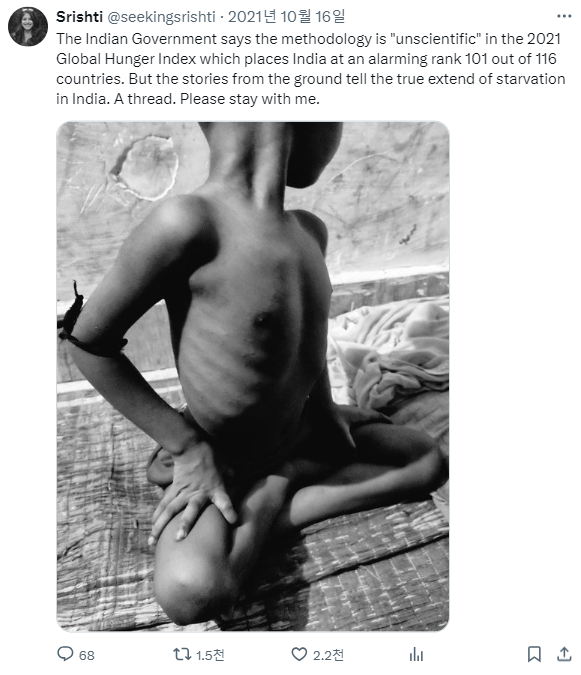Open the three-dot more options menu
The width and height of the screenshot is (581, 675).
point(564,16)
